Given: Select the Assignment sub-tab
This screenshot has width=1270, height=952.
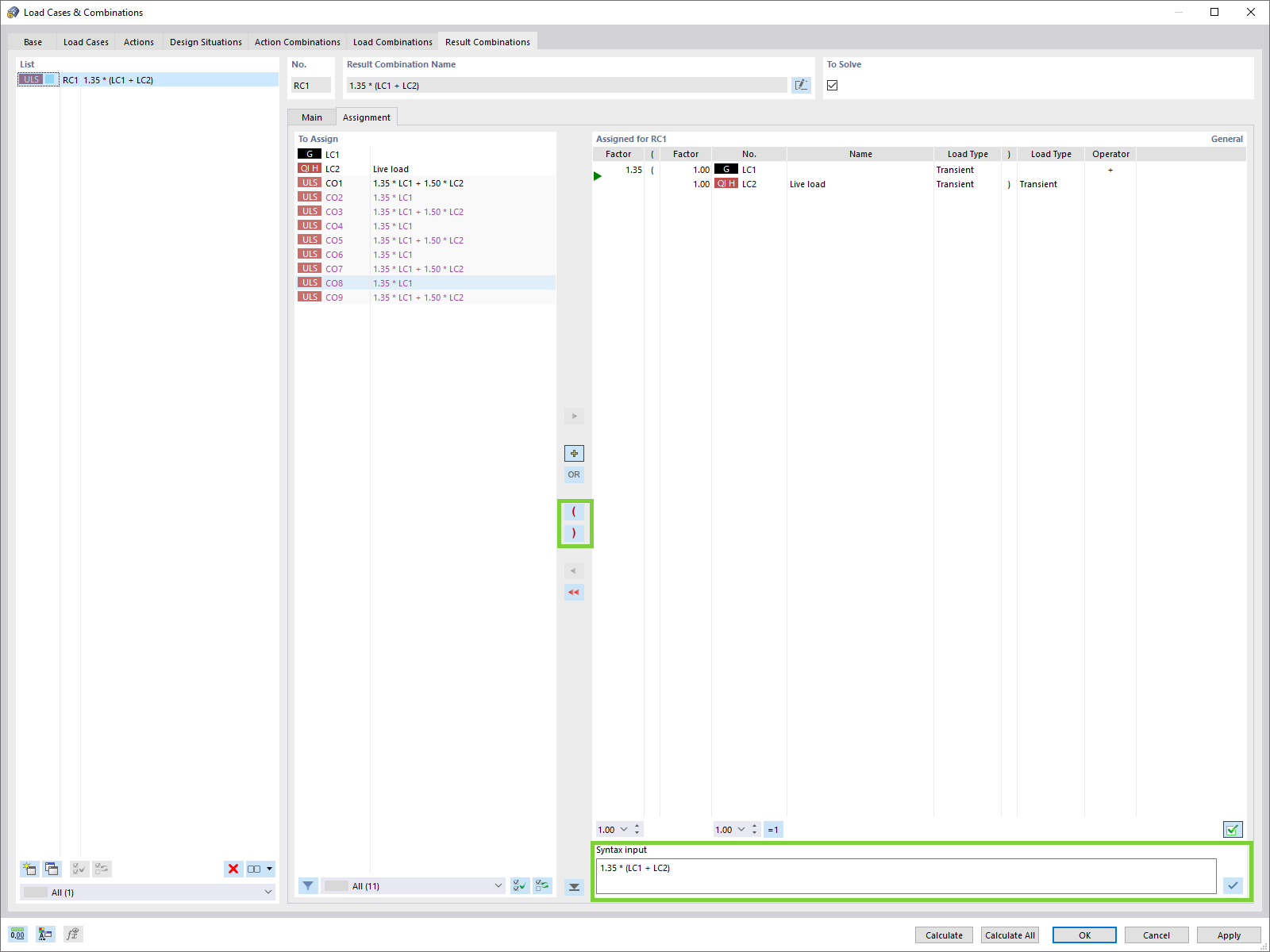Looking at the screenshot, I should pyautogui.click(x=367, y=117).
